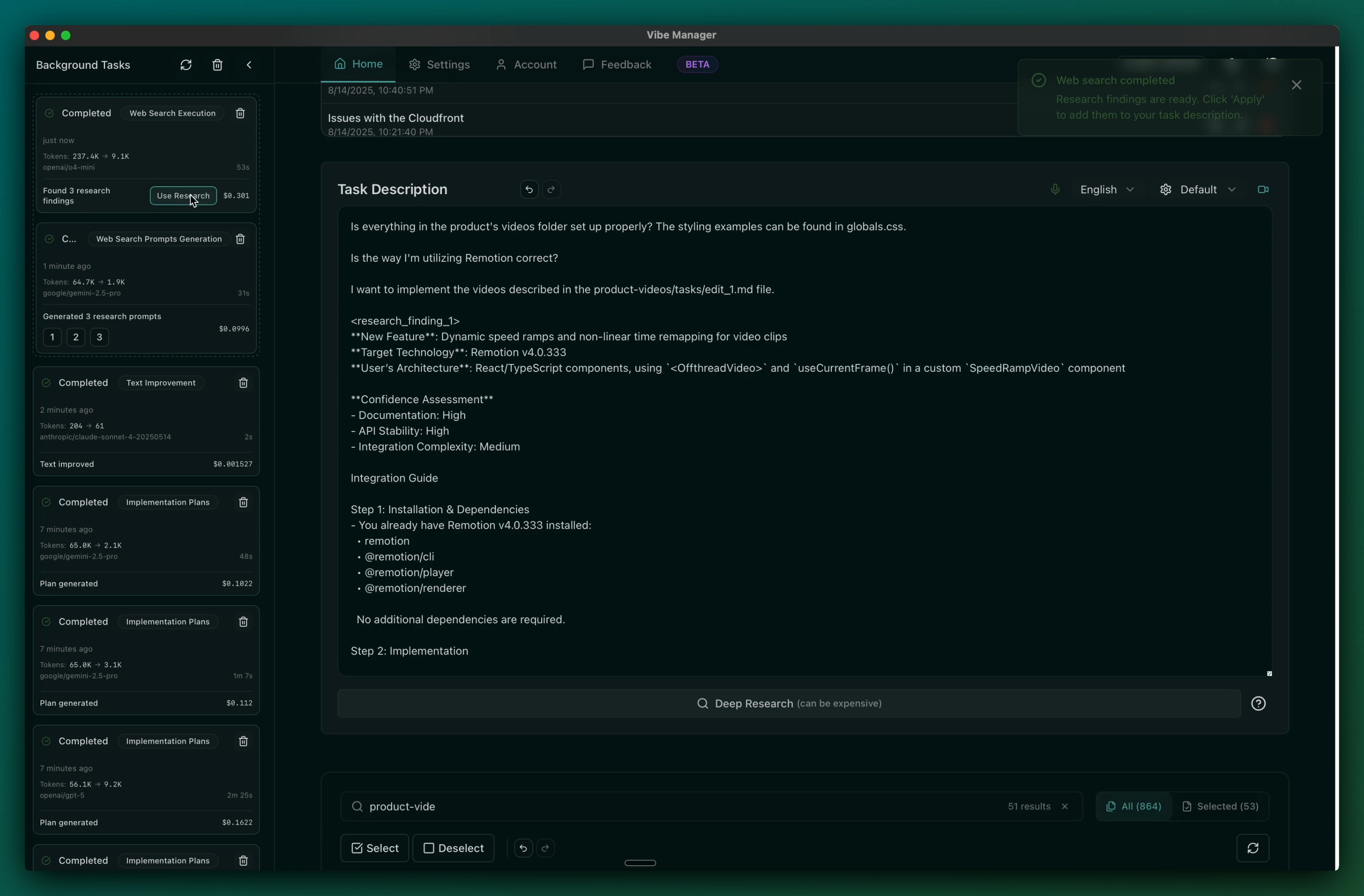Delete the openai/gpt-5 Implementation Plans task
This screenshot has height=896, width=1364.
tap(243, 741)
